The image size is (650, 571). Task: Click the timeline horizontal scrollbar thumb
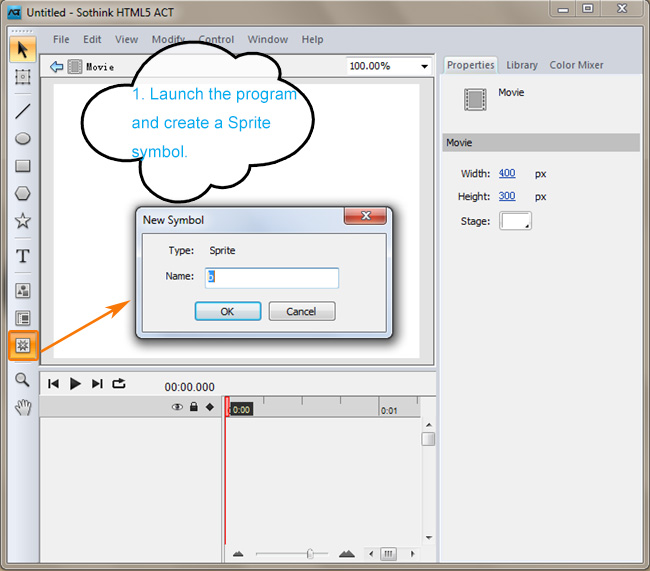(x=388, y=554)
